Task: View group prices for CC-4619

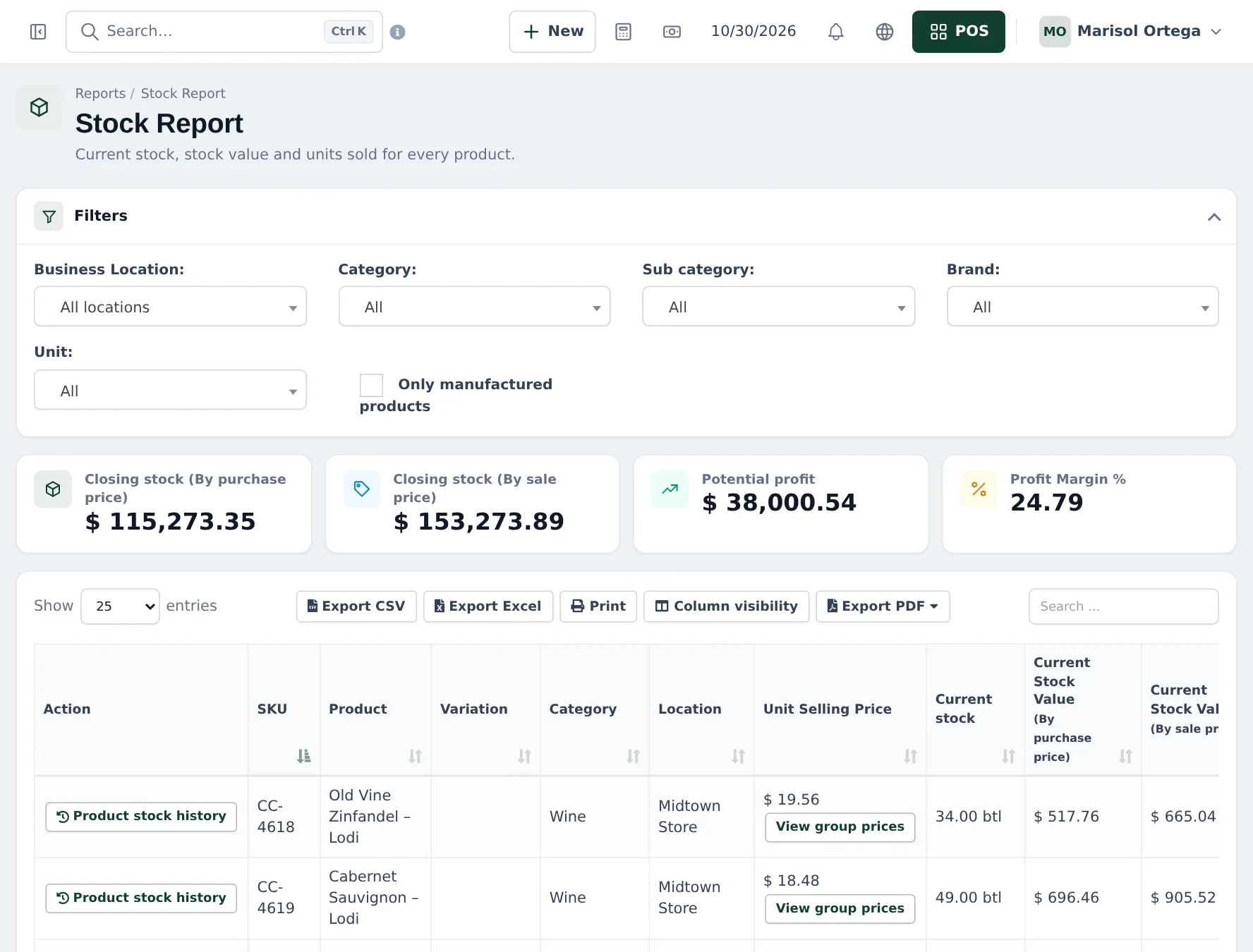Action: coord(840,908)
